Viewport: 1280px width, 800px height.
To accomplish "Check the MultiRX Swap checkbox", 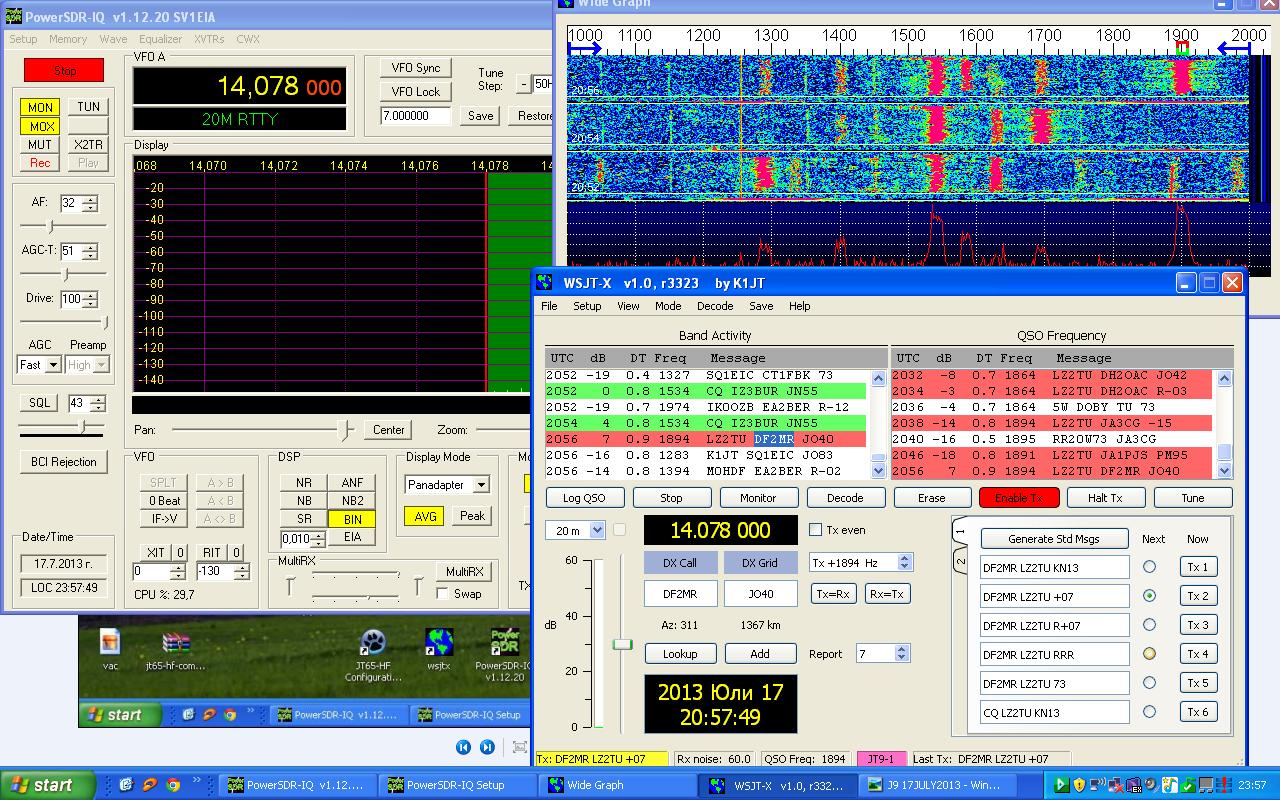I will pos(442,594).
